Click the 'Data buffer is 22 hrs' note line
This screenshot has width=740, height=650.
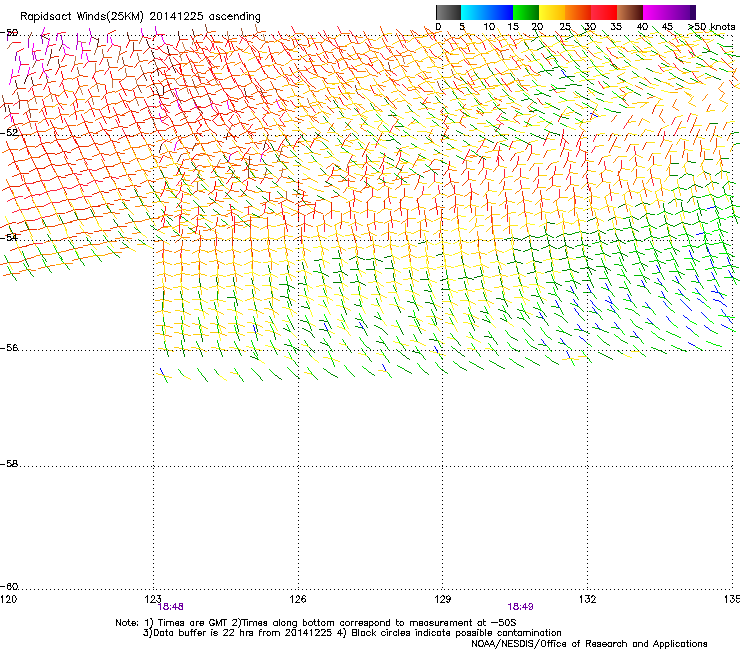(x=352, y=633)
